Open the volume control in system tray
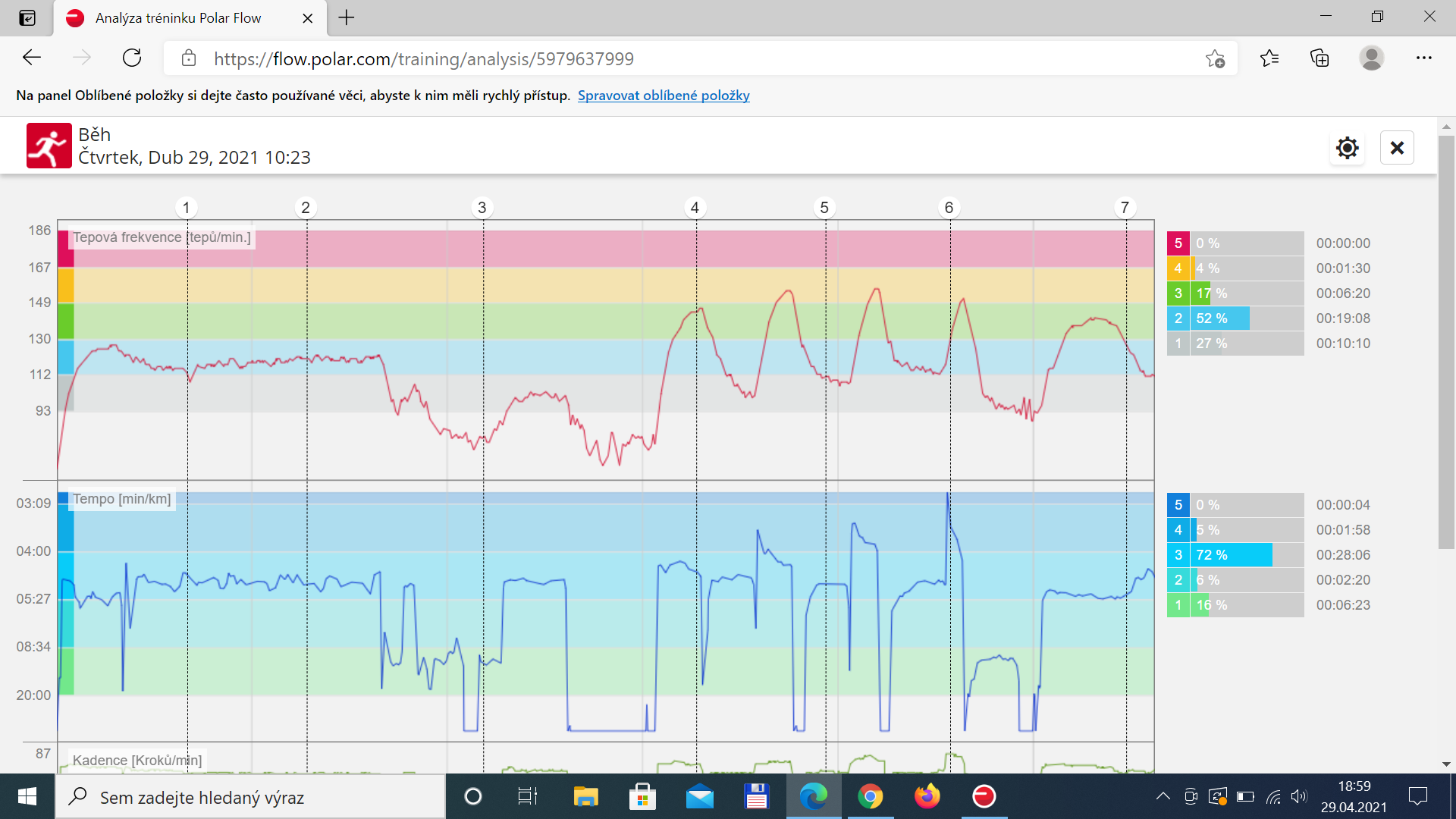Screen dimensions: 1456x819 pos(1299,796)
